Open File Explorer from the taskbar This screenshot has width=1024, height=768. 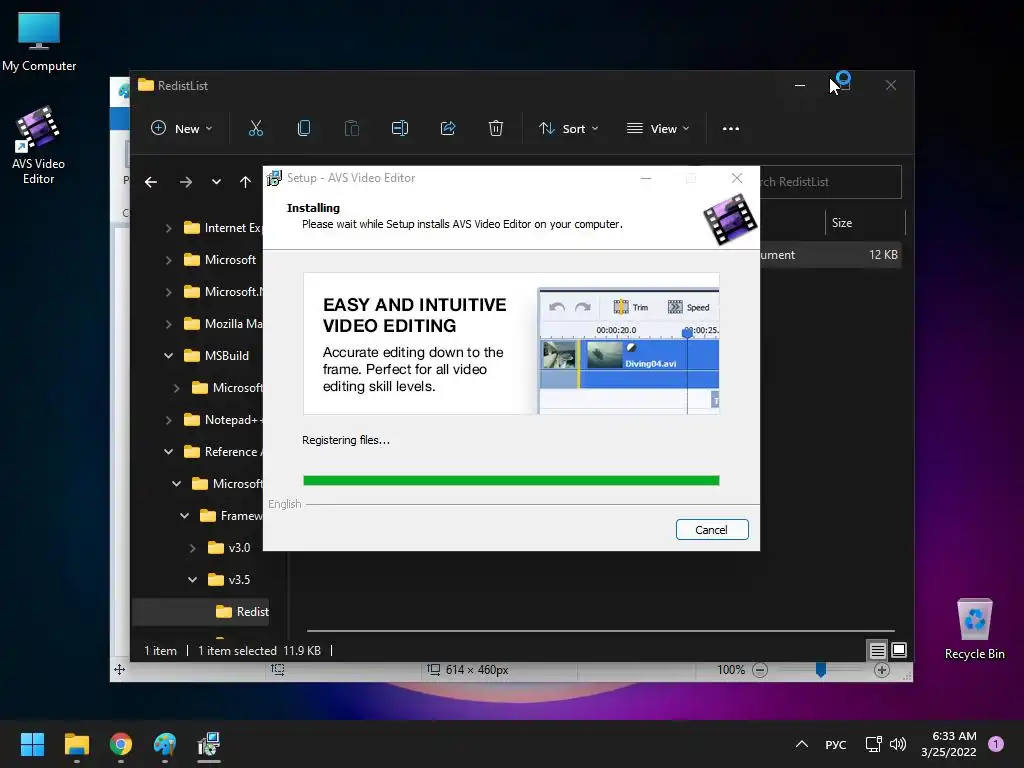76,744
